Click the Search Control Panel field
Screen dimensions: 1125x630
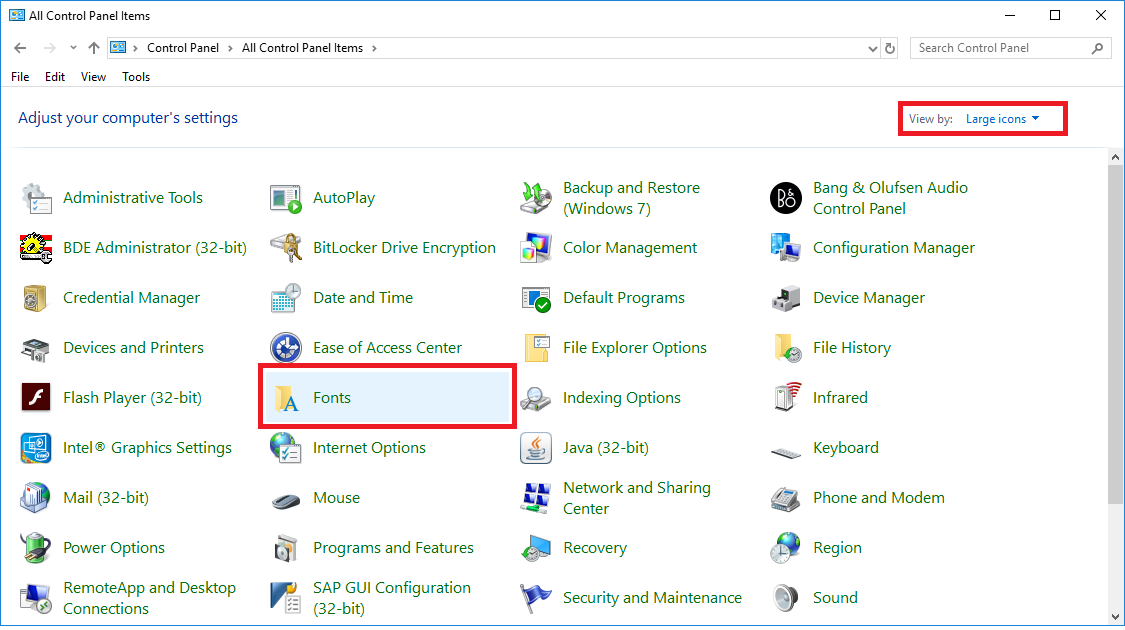[x=1011, y=48]
